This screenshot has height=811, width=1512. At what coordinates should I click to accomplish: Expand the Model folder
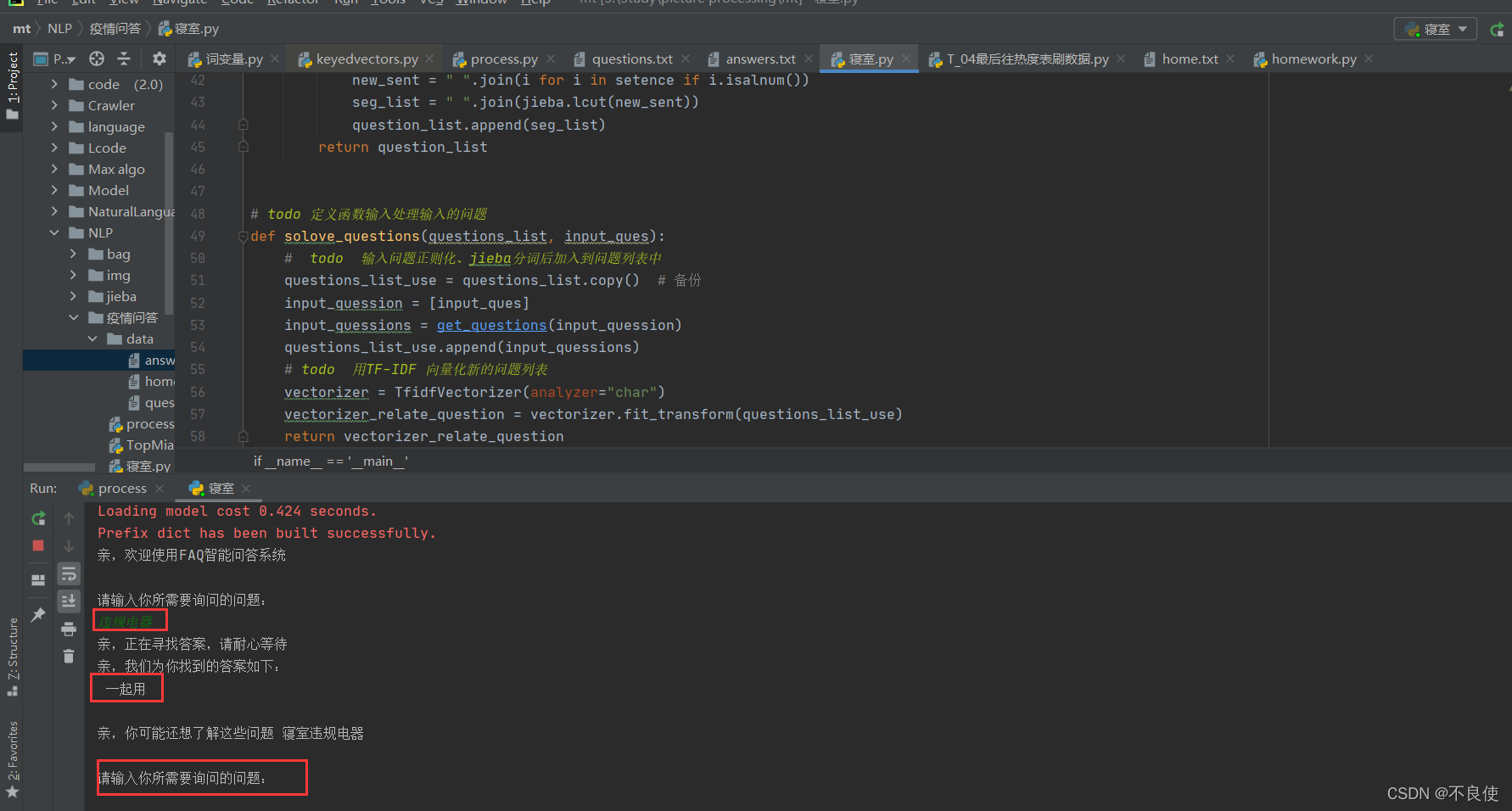point(54,190)
